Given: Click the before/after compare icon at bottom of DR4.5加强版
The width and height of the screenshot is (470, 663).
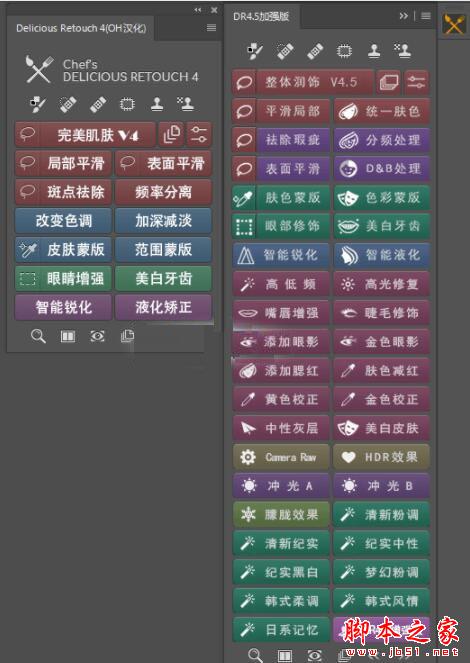Looking at the screenshot, I should [284, 655].
